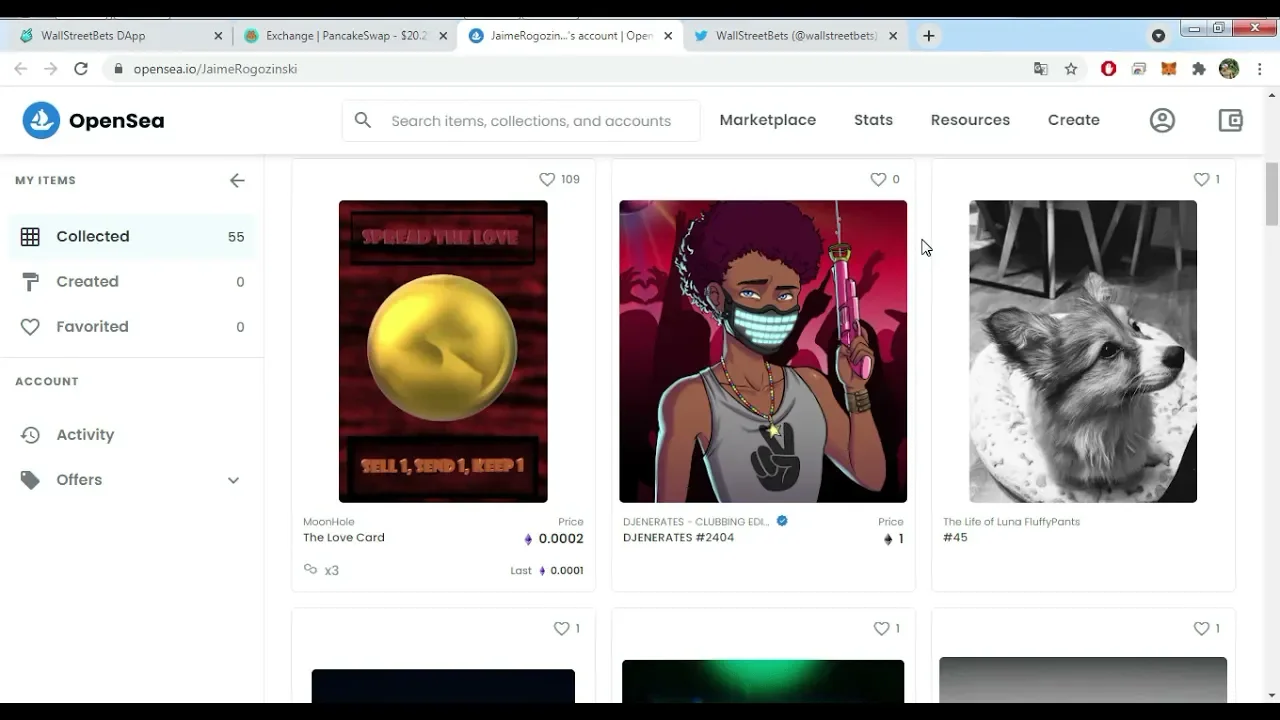The height and width of the screenshot is (720, 1280).
Task: Open the account profile icon
Action: [x=1162, y=120]
